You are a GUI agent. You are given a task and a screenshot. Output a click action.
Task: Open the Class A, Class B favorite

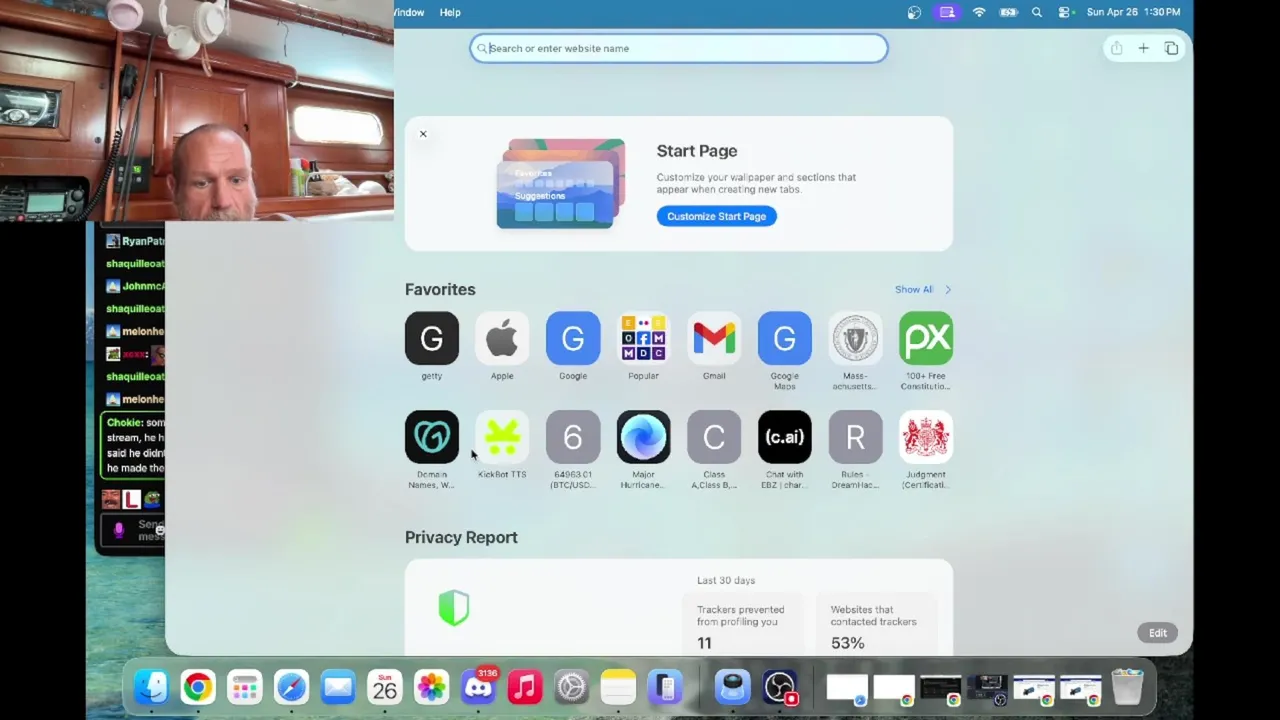point(714,437)
